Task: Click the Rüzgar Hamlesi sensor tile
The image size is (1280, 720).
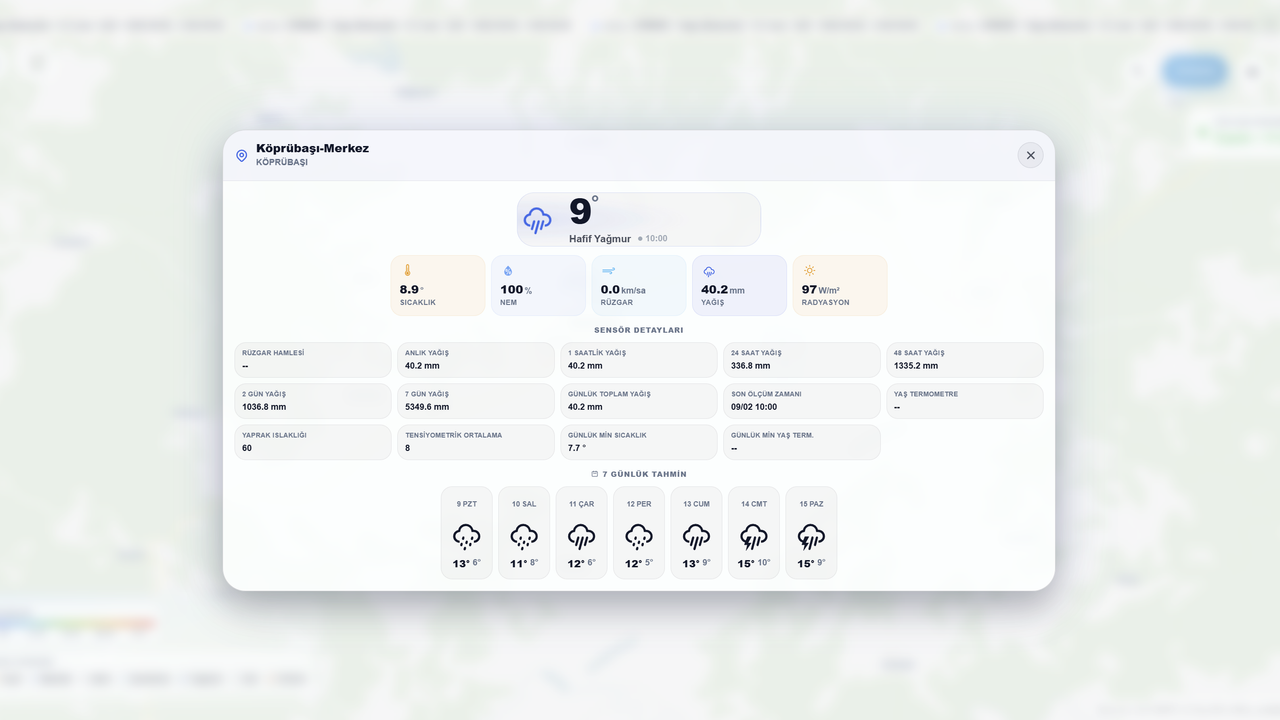Action: point(313,360)
